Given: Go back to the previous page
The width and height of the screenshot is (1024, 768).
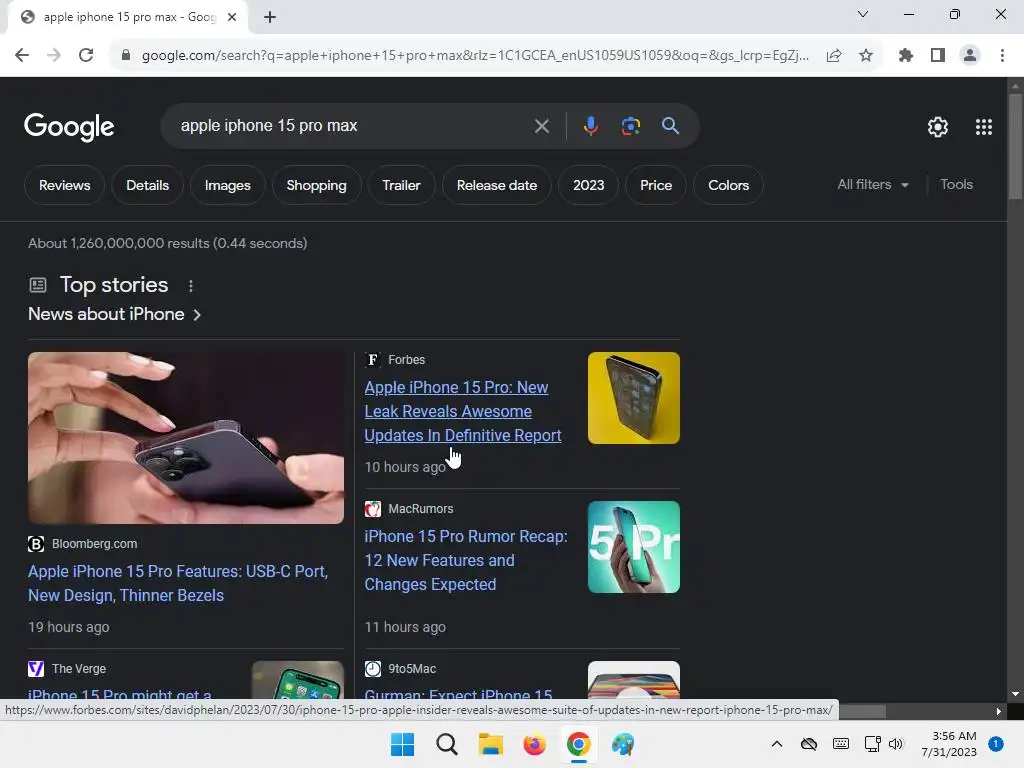Looking at the screenshot, I should 22,56.
